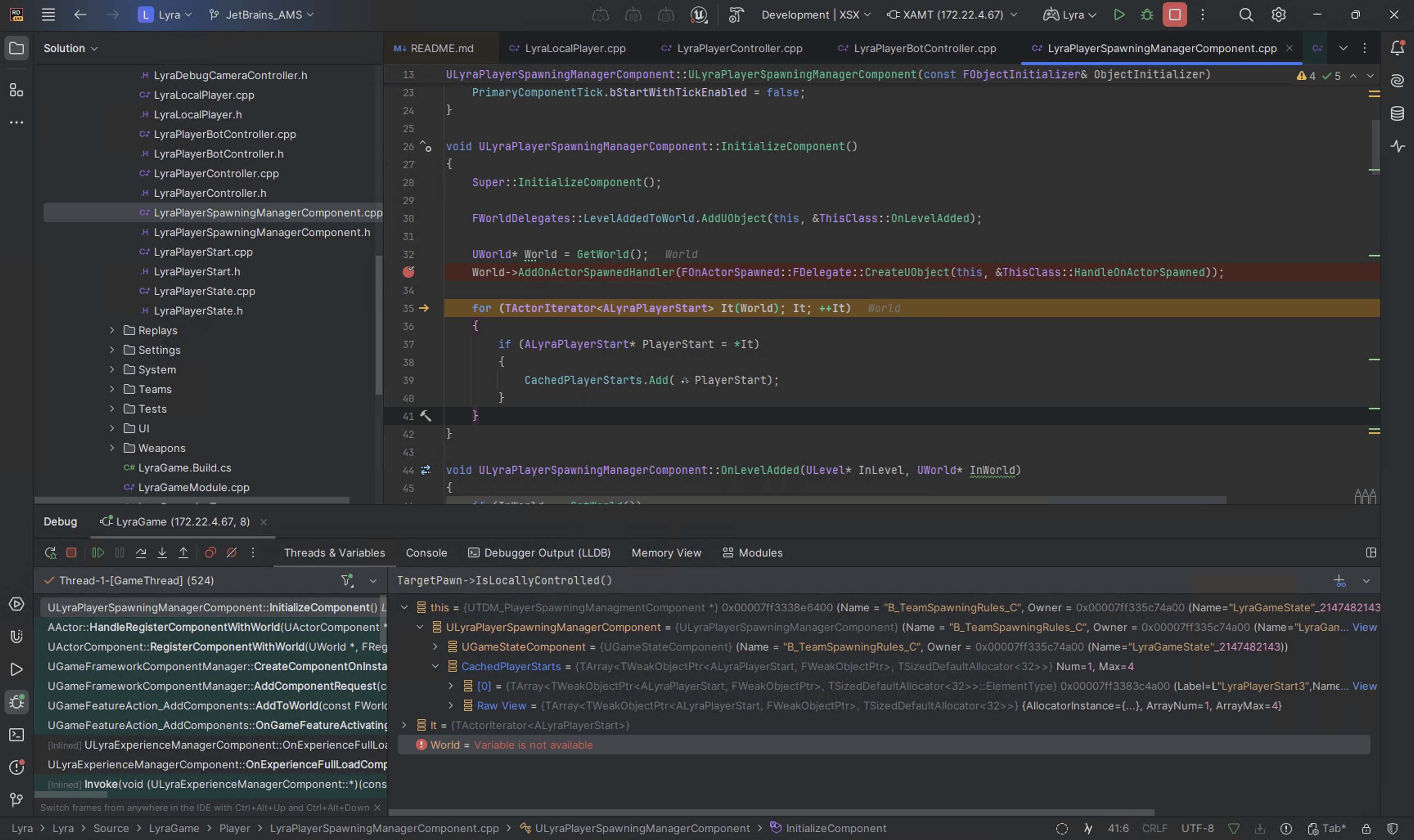Screen dimensions: 1414x840
Task: Open the Development | XSX configuration dropdown
Action: coord(815,15)
